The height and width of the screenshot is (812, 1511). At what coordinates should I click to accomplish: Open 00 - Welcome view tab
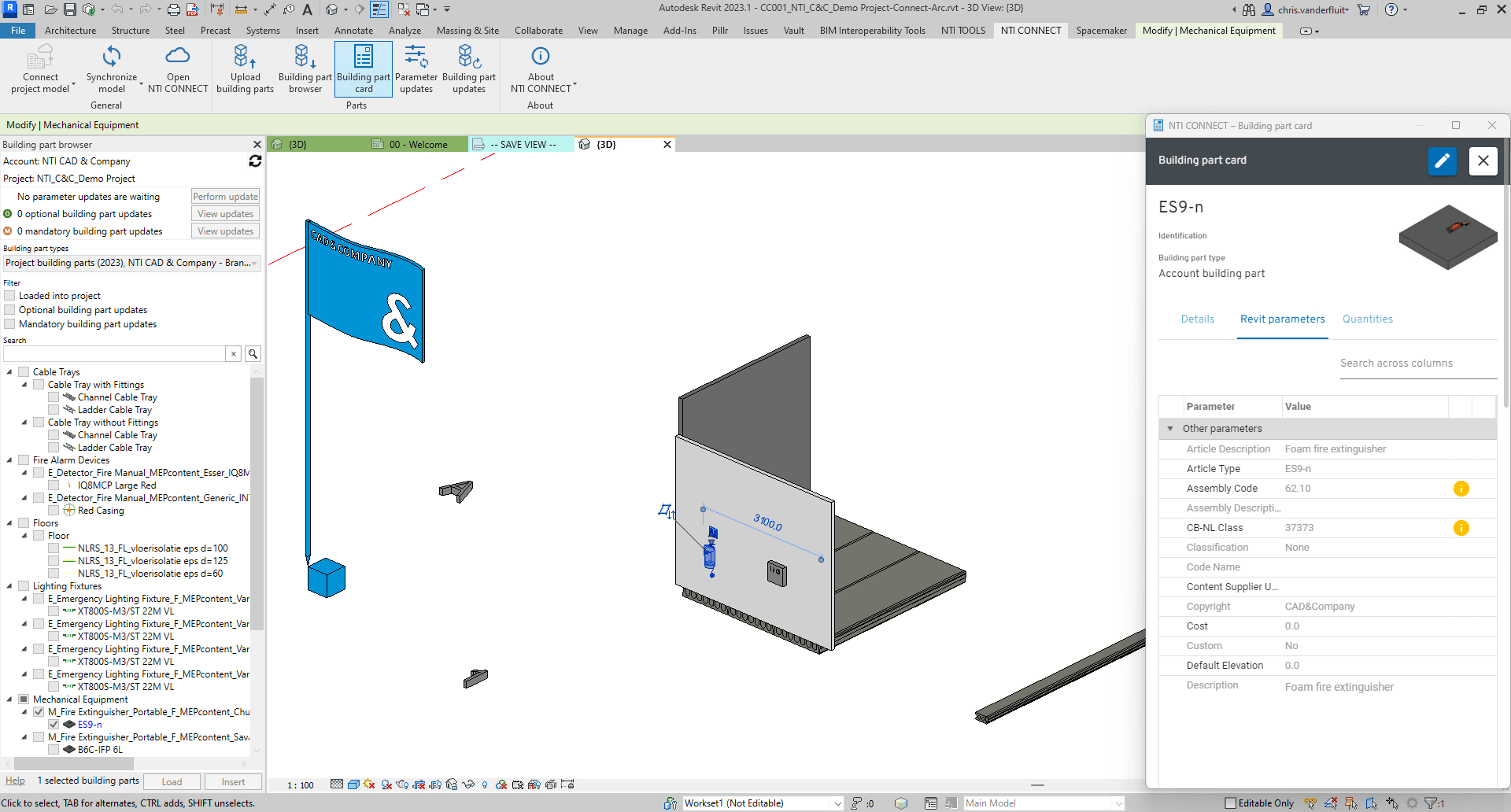point(418,145)
